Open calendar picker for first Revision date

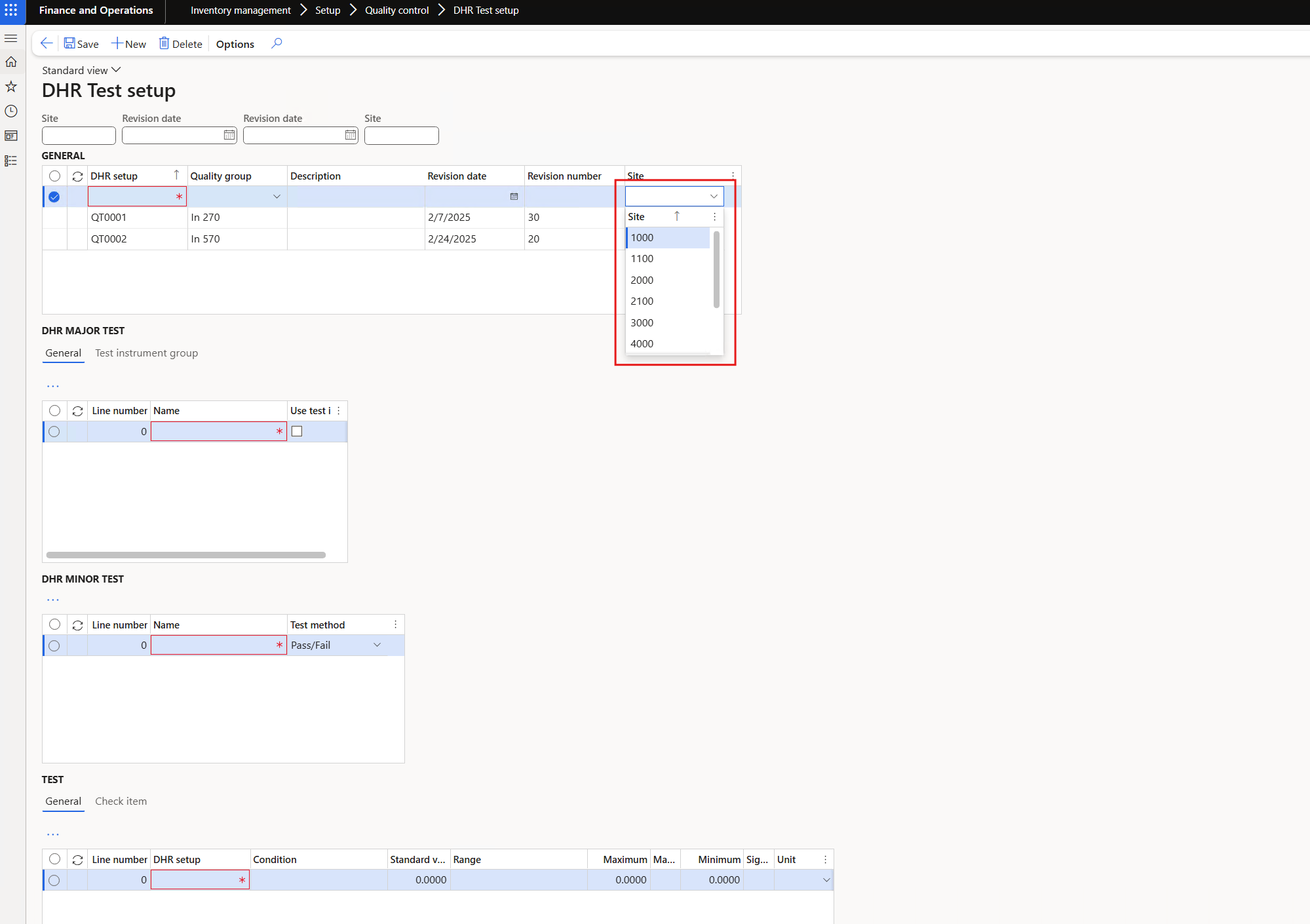point(229,135)
